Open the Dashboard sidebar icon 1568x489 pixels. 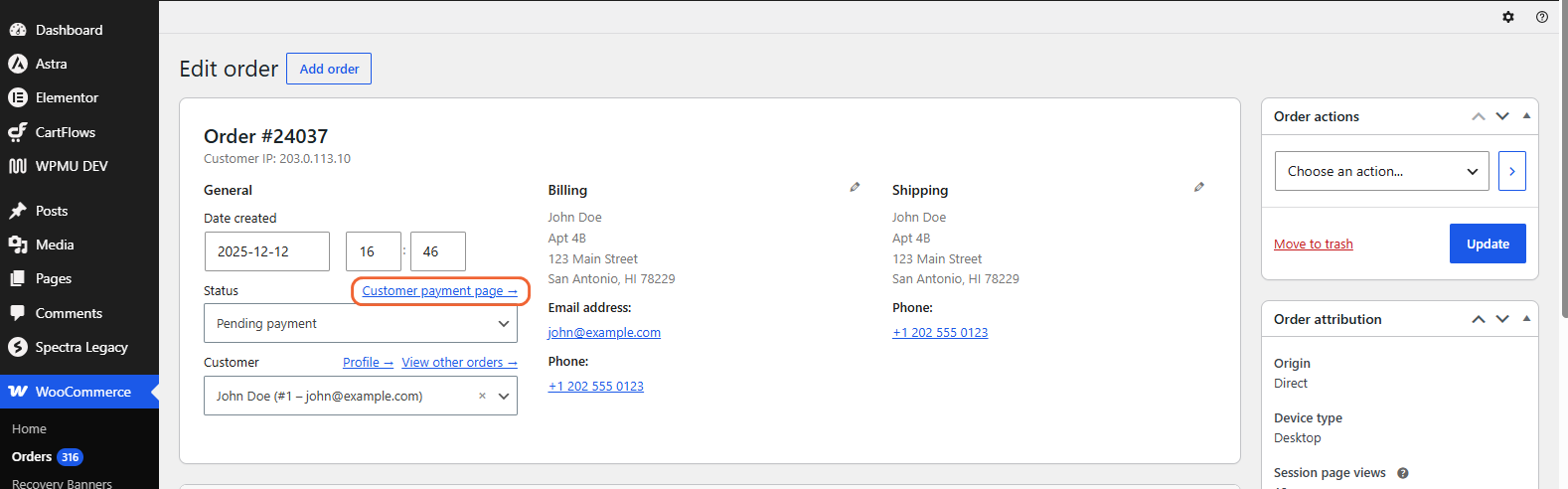[18, 30]
